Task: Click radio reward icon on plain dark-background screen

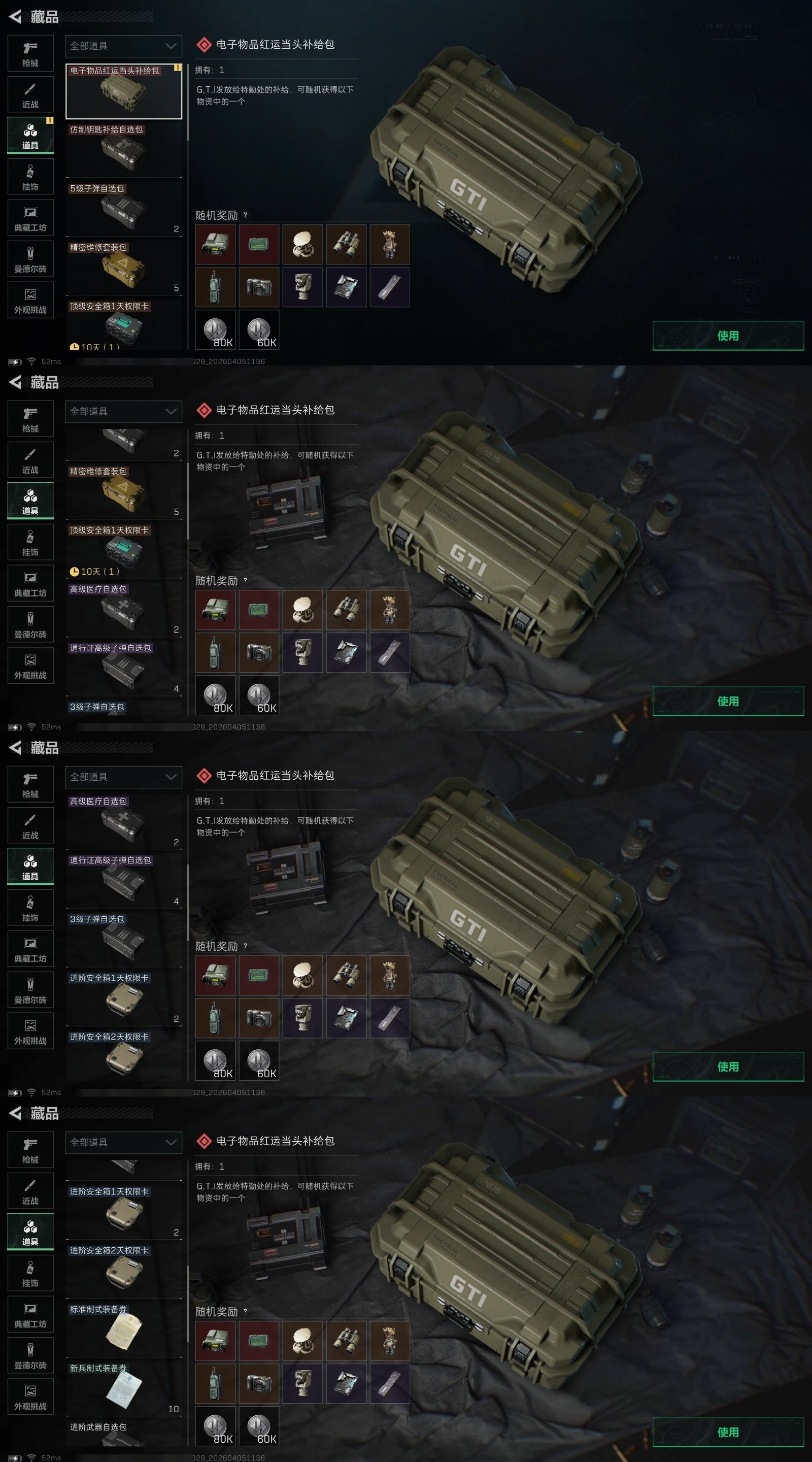Action: (x=215, y=244)
